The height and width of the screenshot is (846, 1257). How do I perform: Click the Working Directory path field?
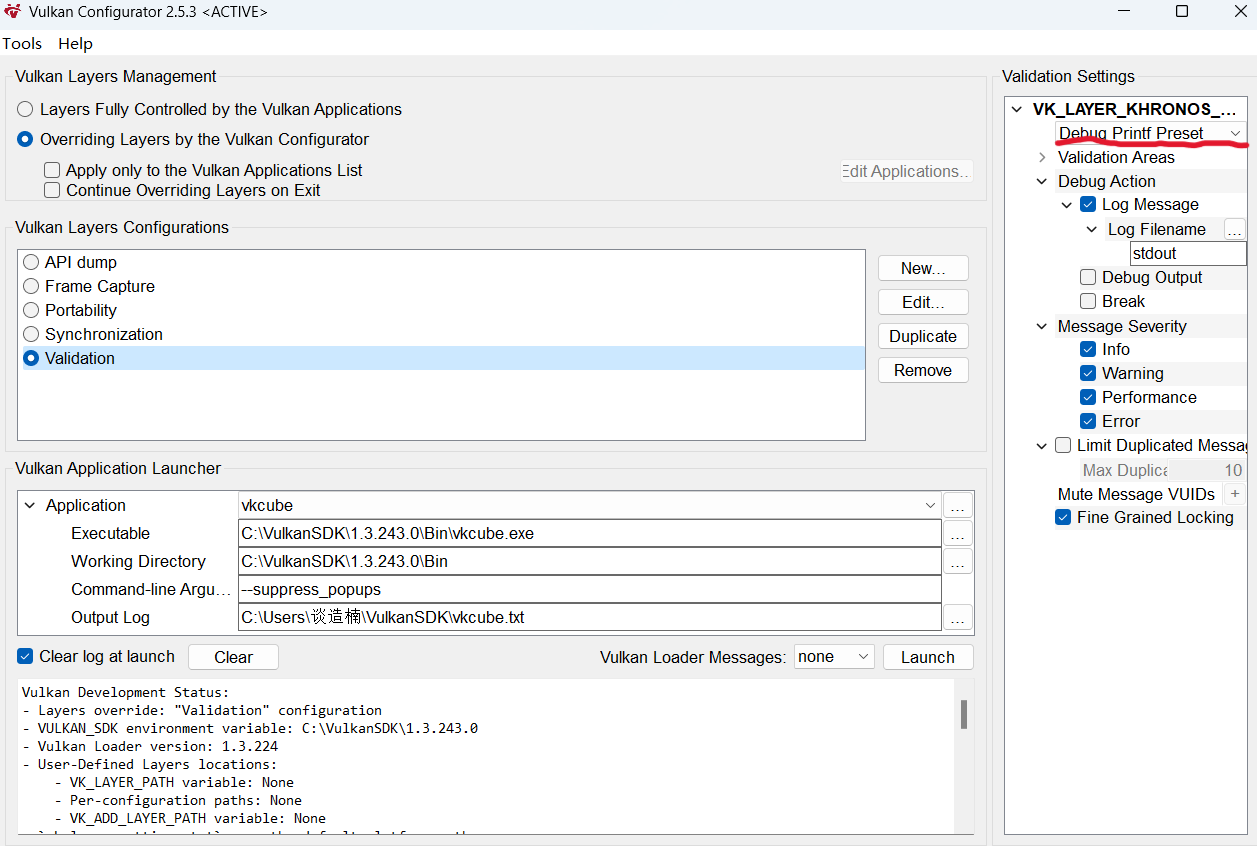coord(590,562)
